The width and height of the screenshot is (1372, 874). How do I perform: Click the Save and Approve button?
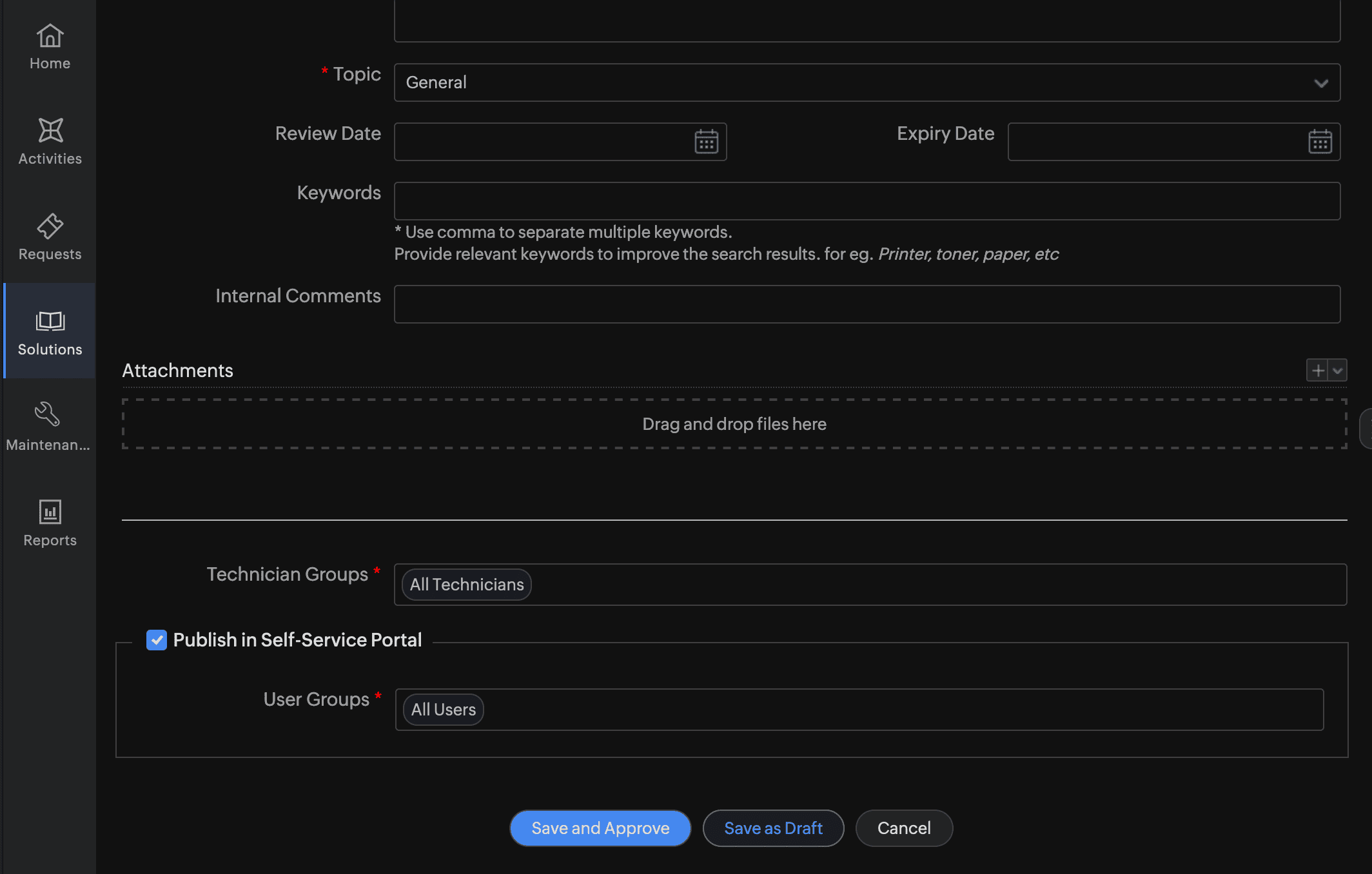pyautogui.click(x=600, y=828)
